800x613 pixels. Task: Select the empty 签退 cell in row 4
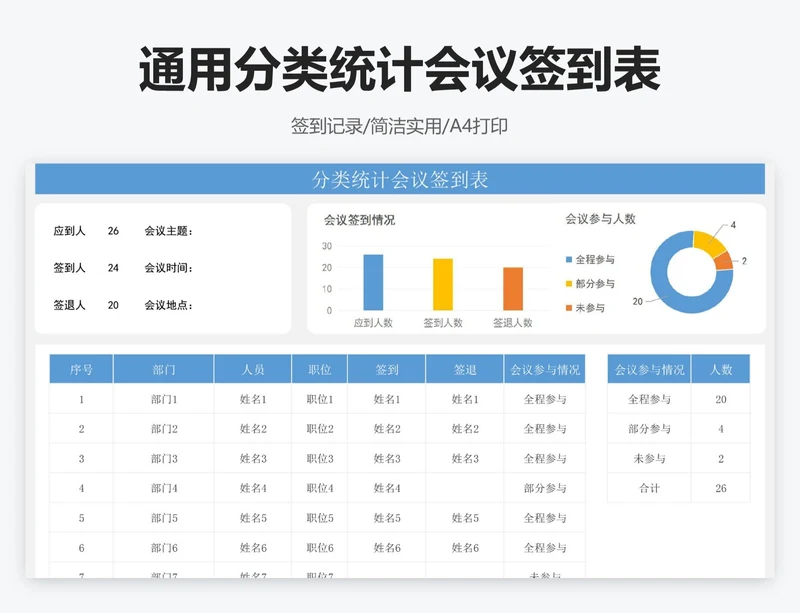465,488
